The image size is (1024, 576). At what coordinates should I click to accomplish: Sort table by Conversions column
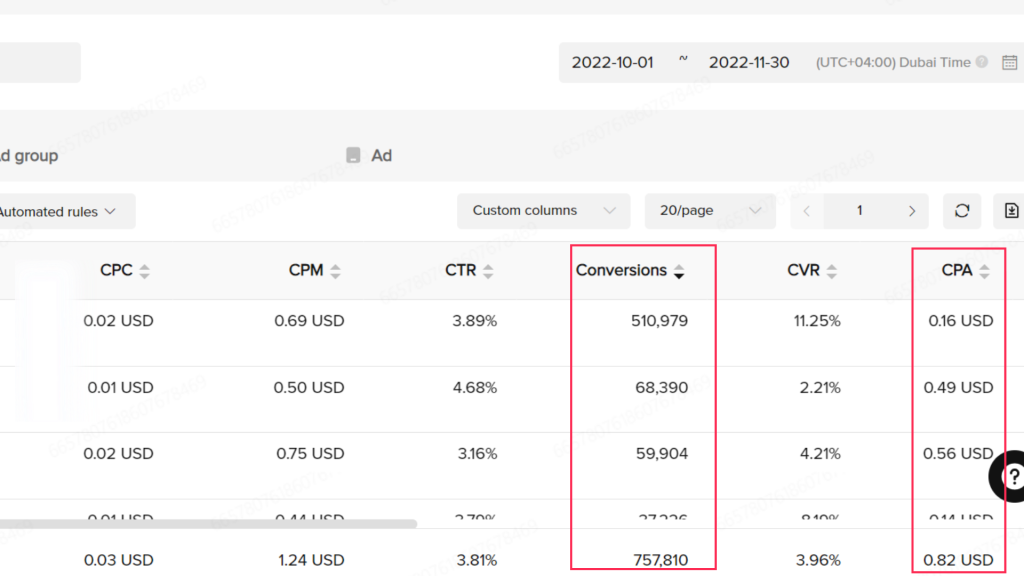point(679,271)
